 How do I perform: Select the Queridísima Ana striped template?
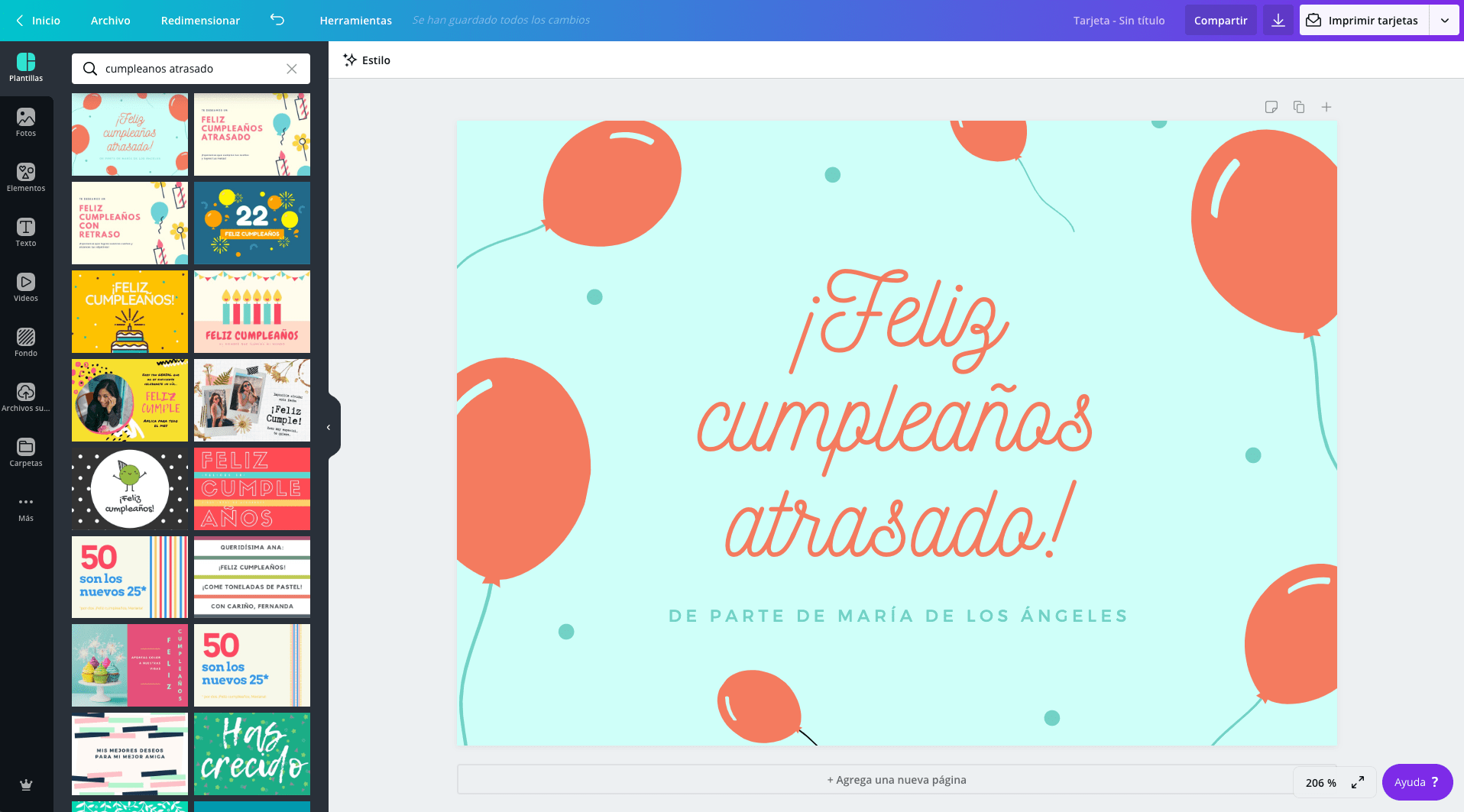(x=252, y=577)
